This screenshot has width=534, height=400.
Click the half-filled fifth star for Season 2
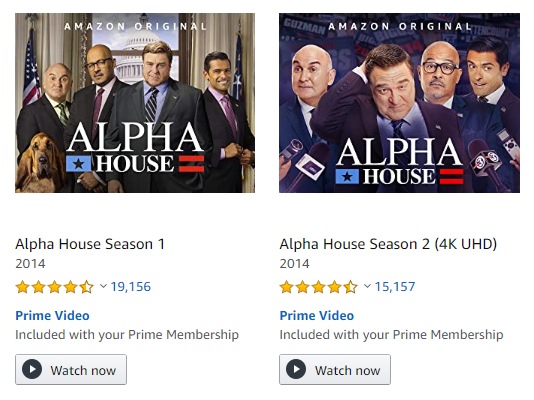350,287
